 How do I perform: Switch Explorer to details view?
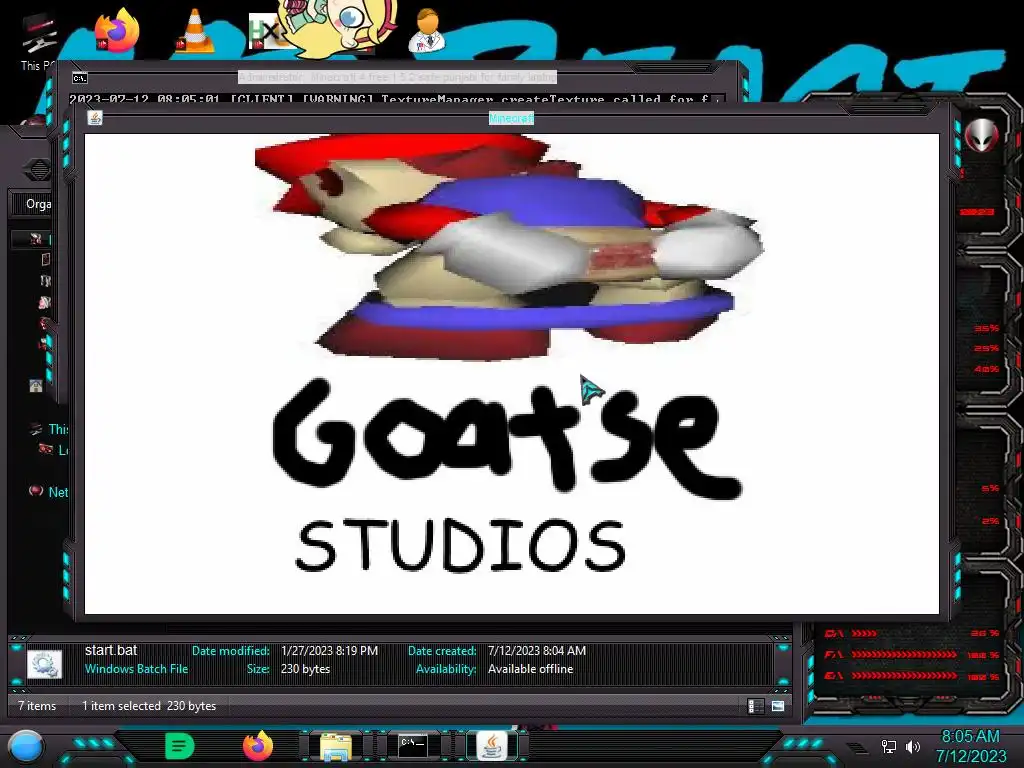(756, 706)
